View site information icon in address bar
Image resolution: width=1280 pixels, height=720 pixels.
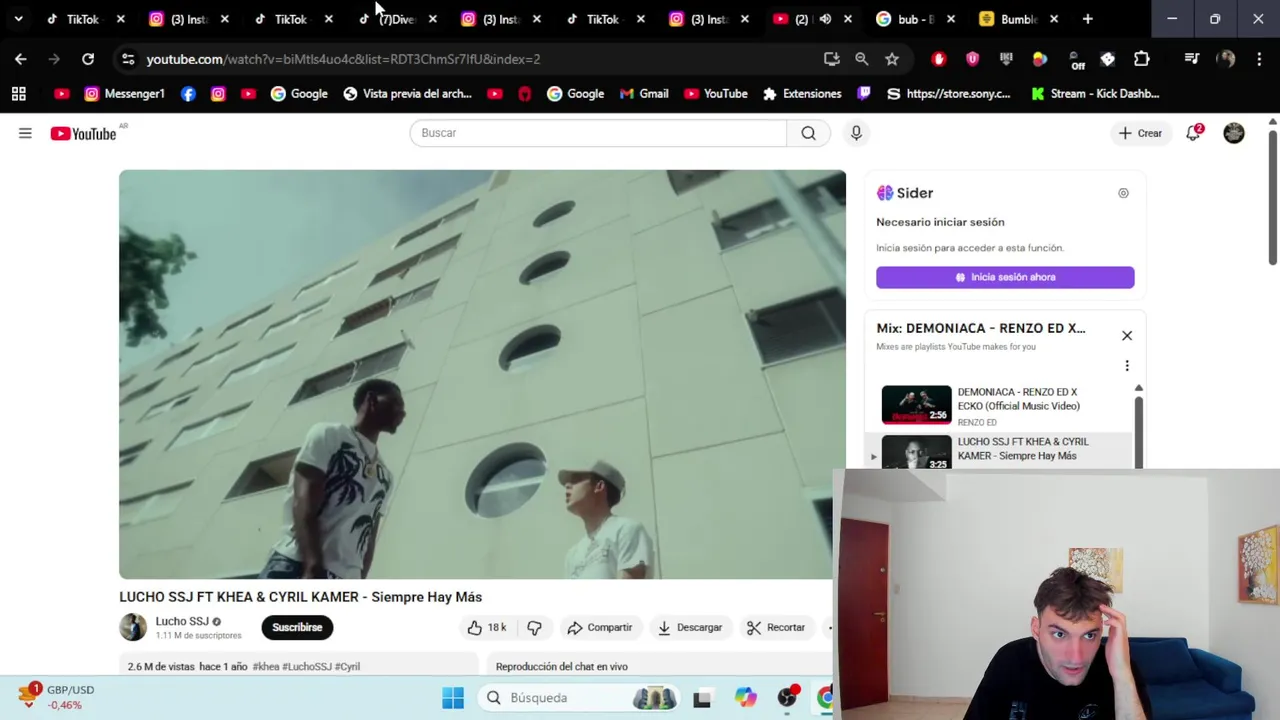pos(128,59)
